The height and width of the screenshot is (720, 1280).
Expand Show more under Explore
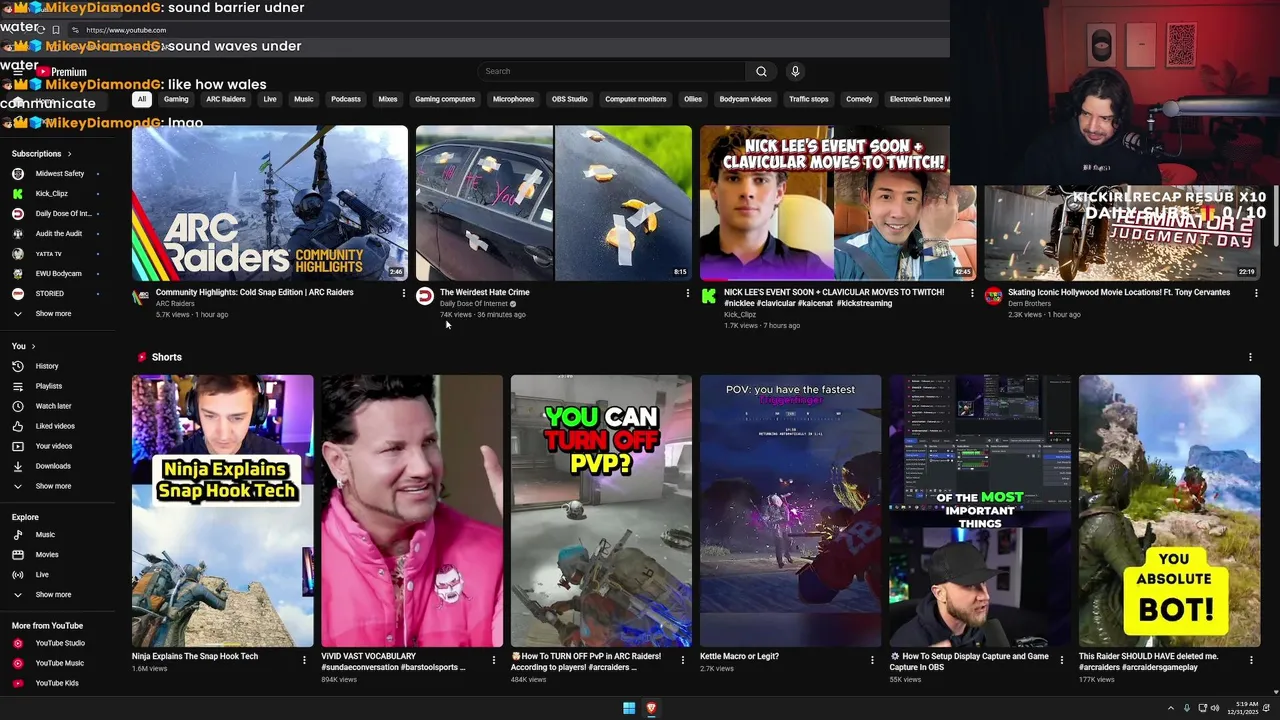[53, 595]
